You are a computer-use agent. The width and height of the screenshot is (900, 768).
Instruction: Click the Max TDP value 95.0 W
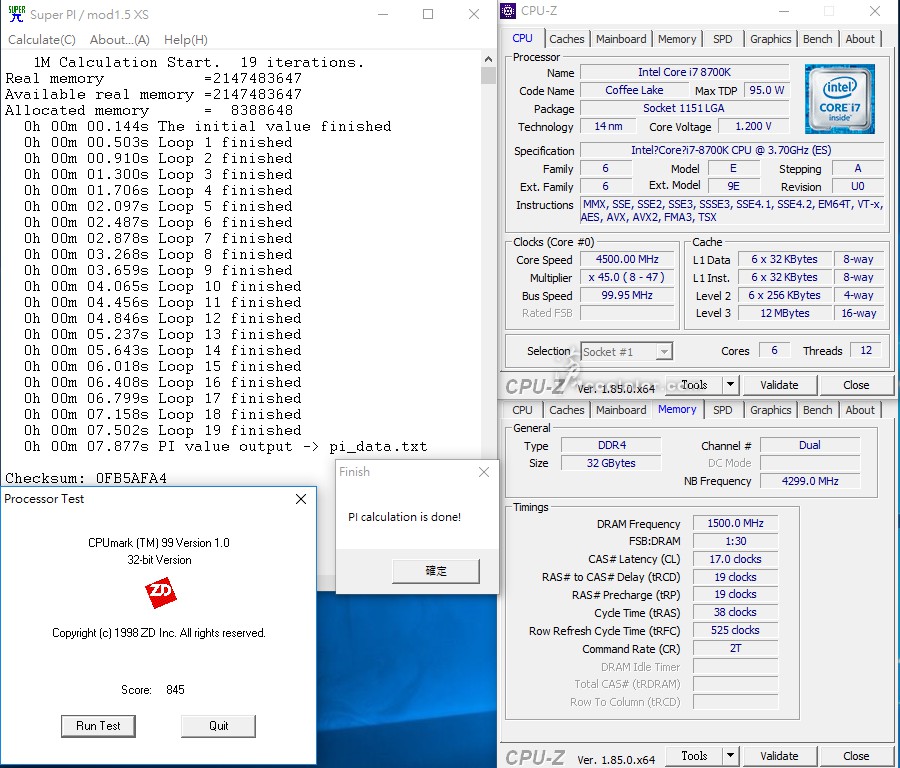point(766,90)
